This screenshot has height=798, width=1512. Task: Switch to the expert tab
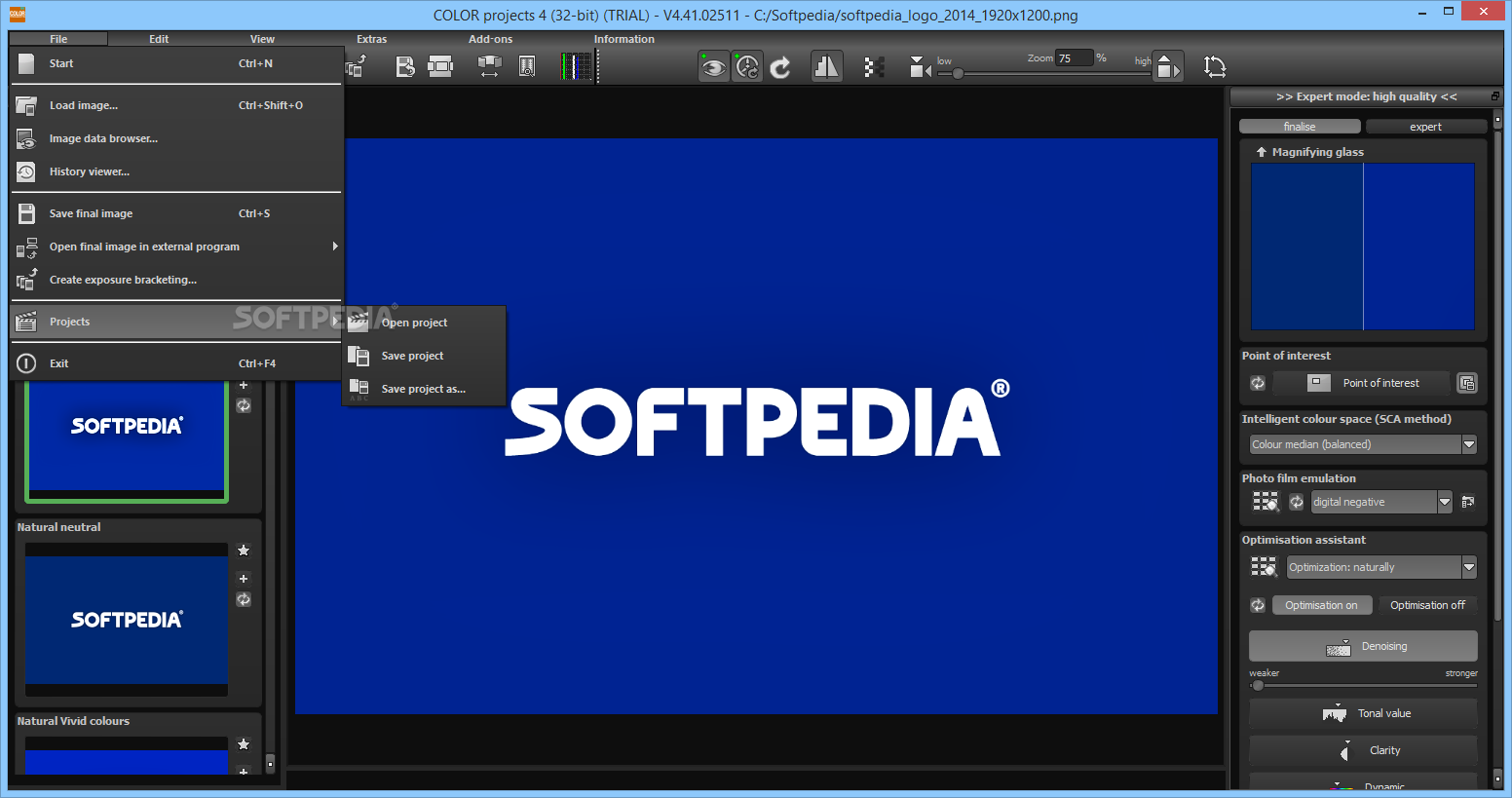pyautogui.click(x=1425, y=127)
